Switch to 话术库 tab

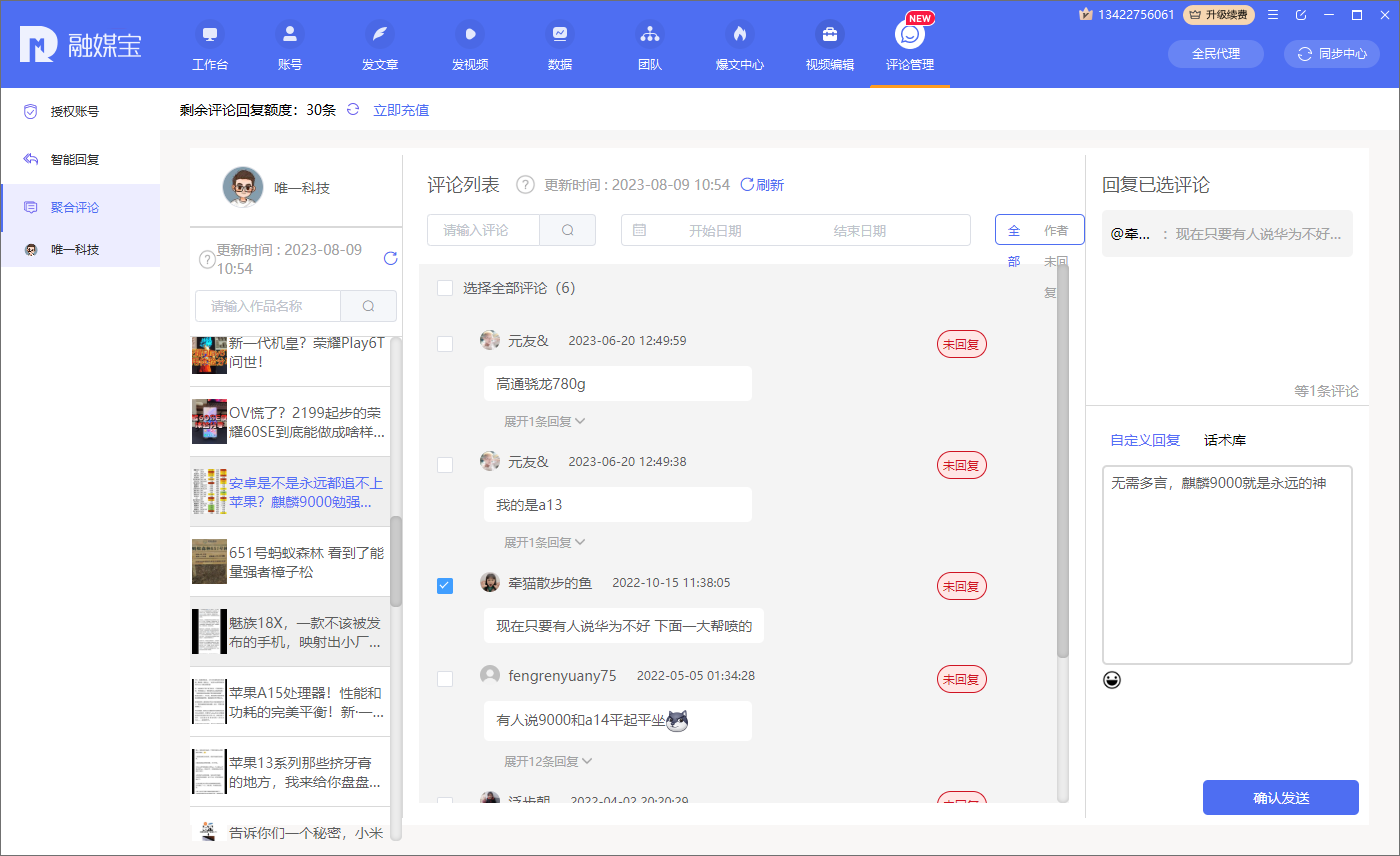(x=1225, y=440)
